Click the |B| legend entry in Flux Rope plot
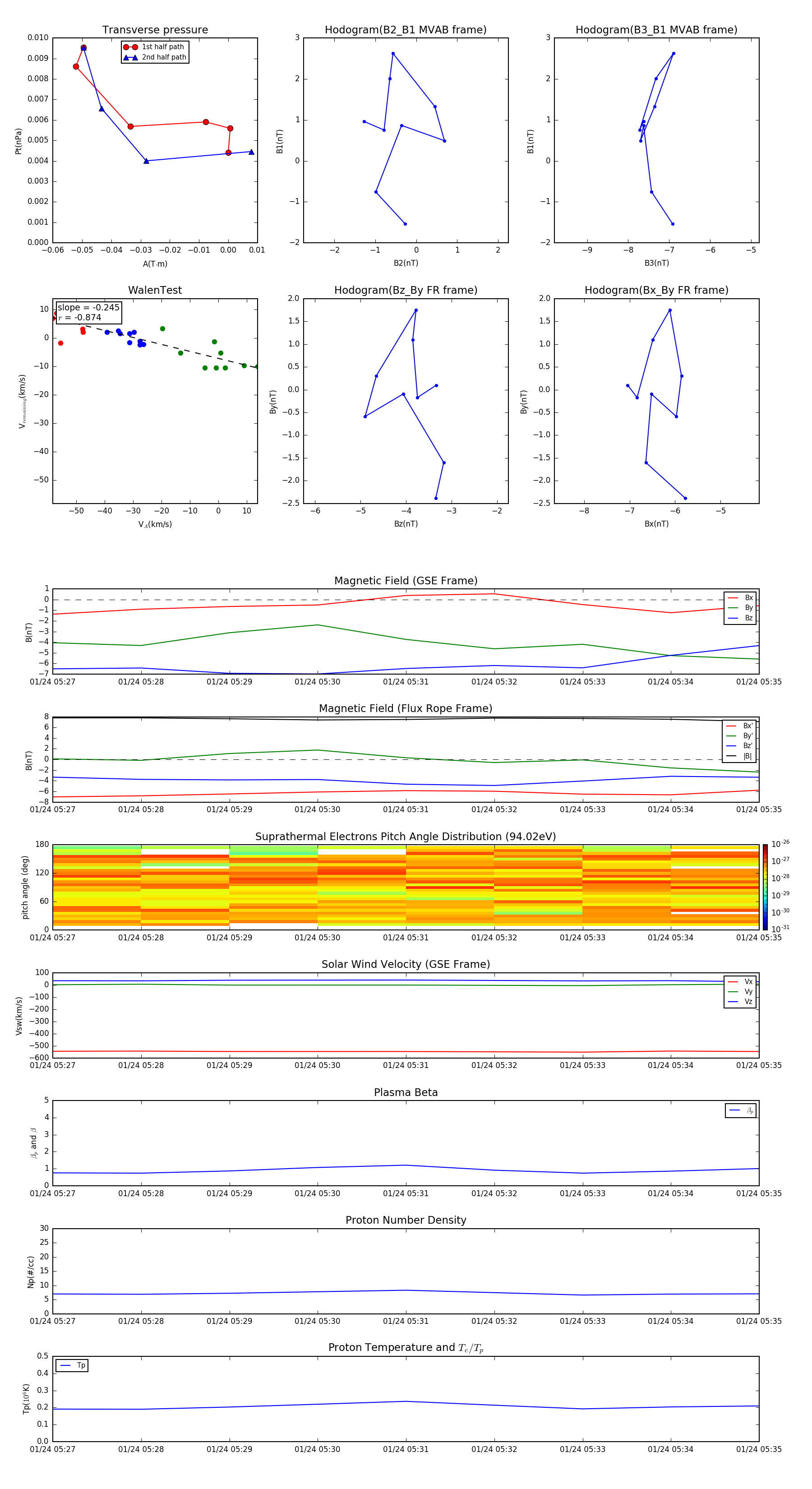Viewport: 812px width, 1489px height. click(x=740, y=756)
